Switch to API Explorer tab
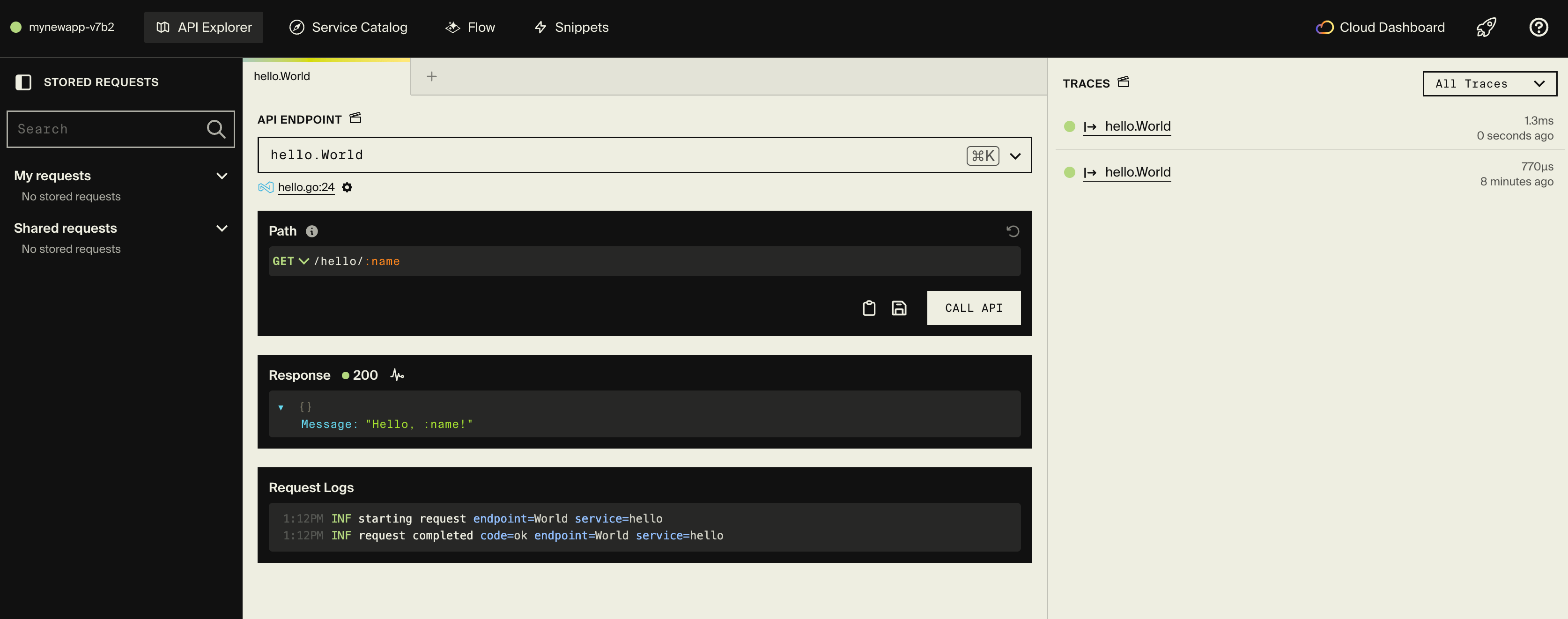The image size is (1568, 619). 203,27
